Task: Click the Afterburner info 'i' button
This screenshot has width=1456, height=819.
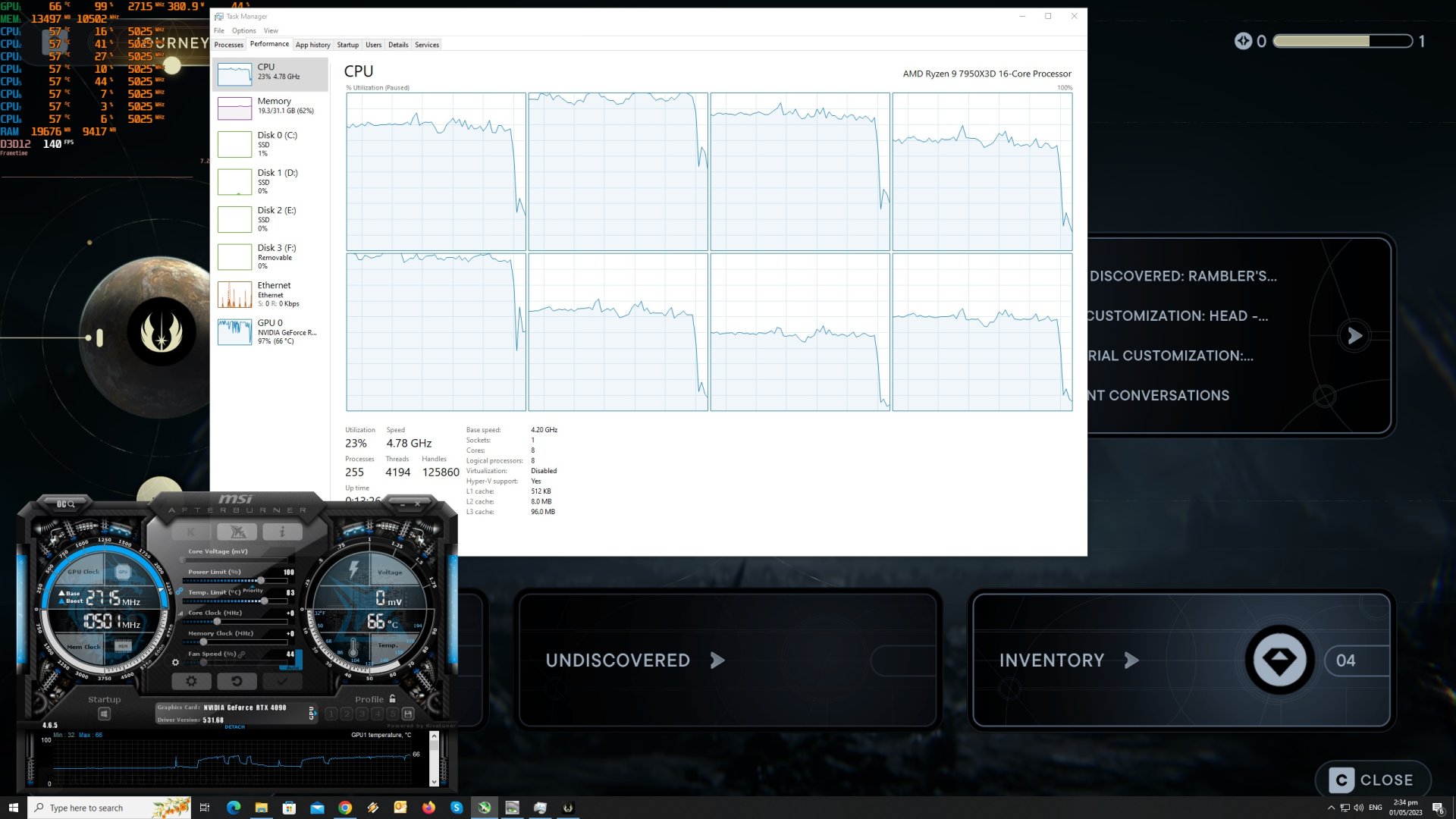Action: pos(282,532)
